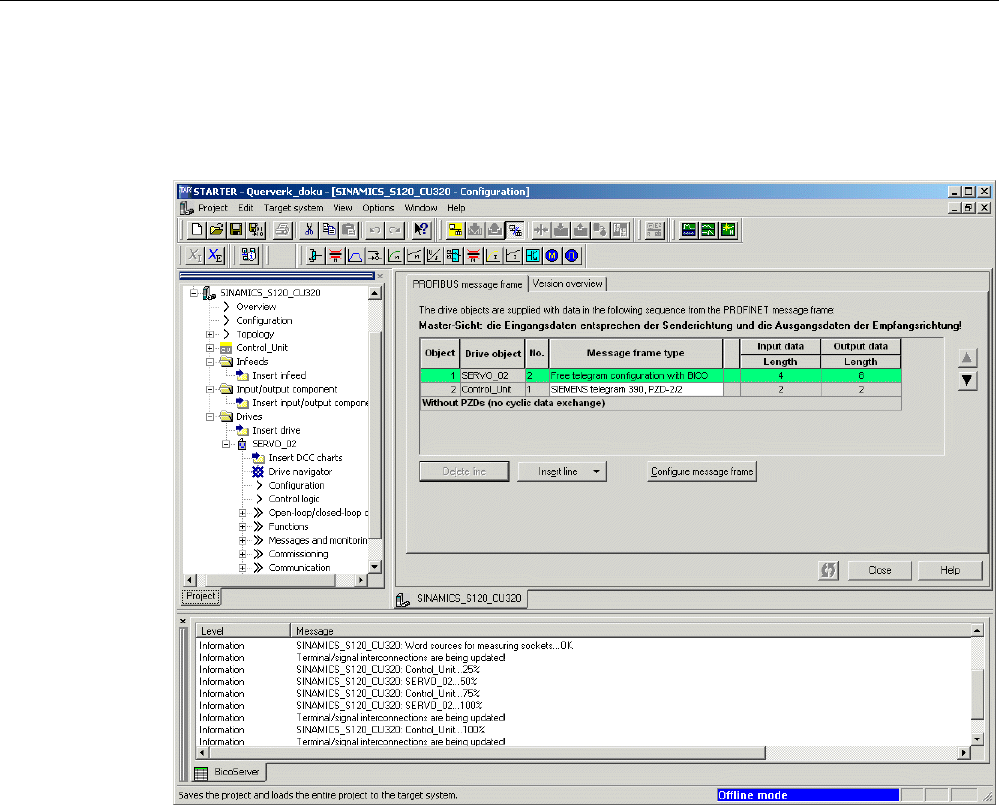Open the Project menu

click(x=213, y=208)
